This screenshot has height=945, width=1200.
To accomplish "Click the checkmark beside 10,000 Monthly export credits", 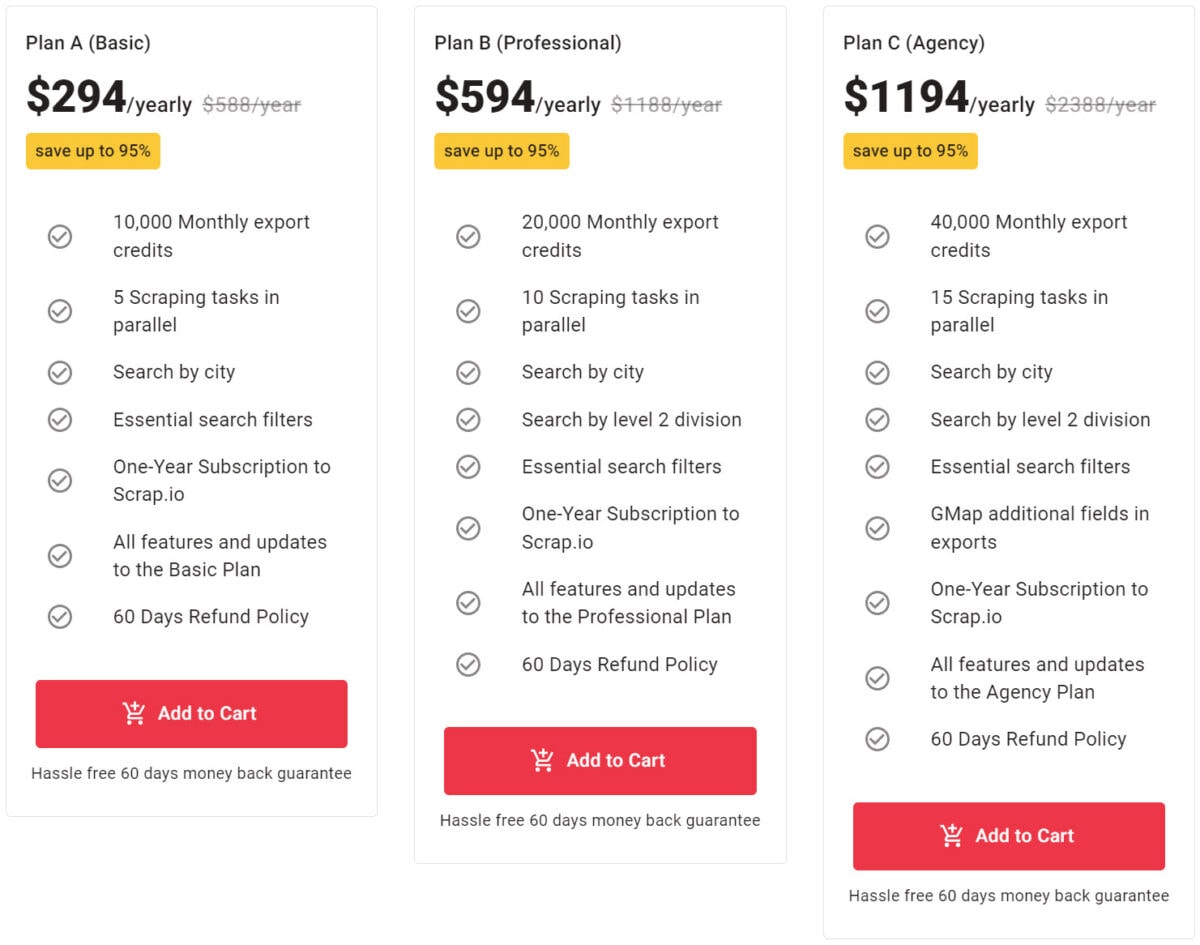I will pos(59,236).
